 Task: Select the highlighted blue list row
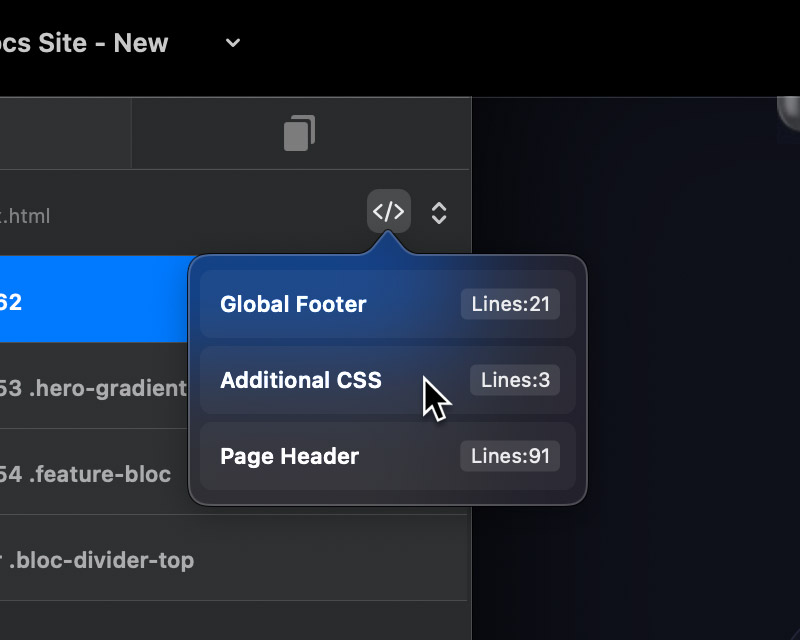point(90,300)
